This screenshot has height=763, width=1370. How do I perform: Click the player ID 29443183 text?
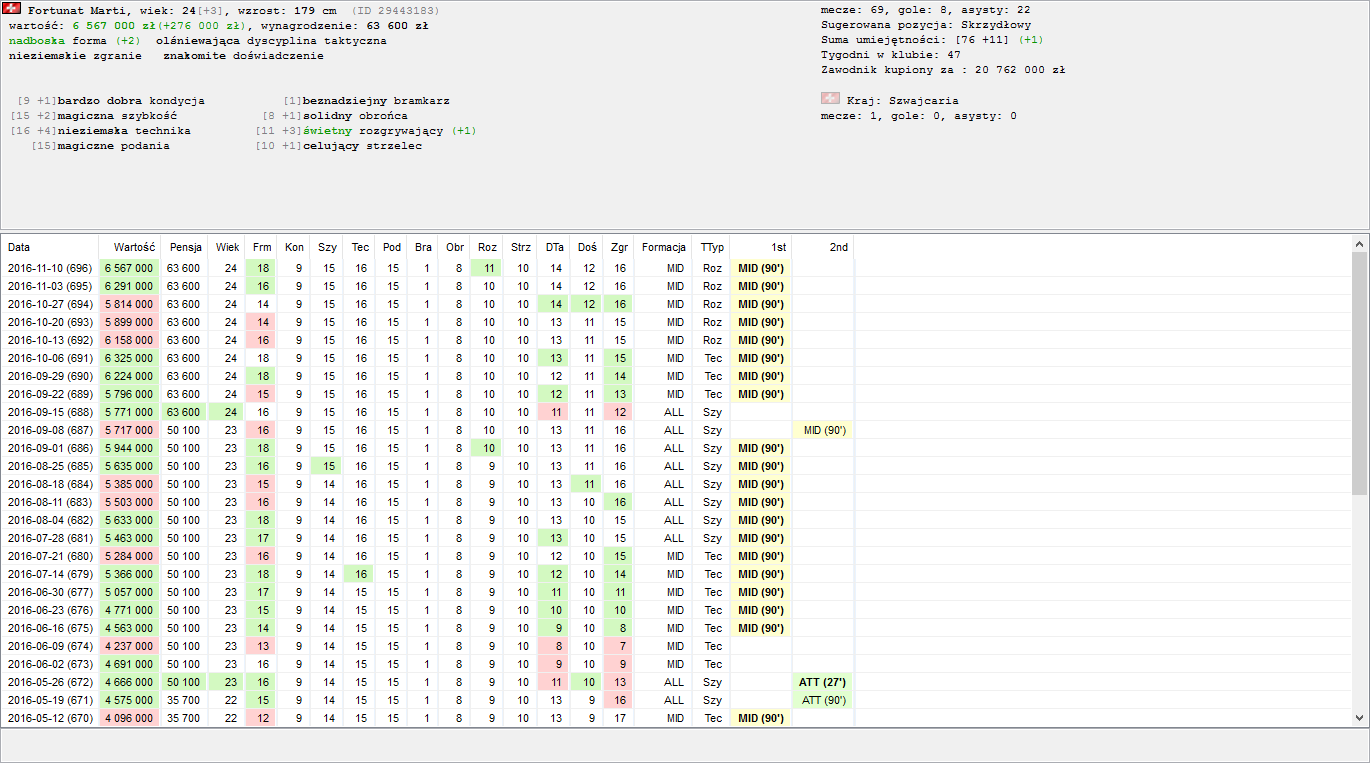pos(394,10)
